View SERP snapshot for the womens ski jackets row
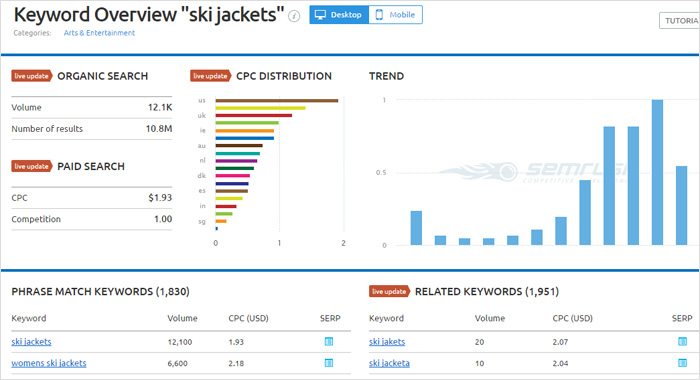Viewport: 700px width, 380px height. 329,363
